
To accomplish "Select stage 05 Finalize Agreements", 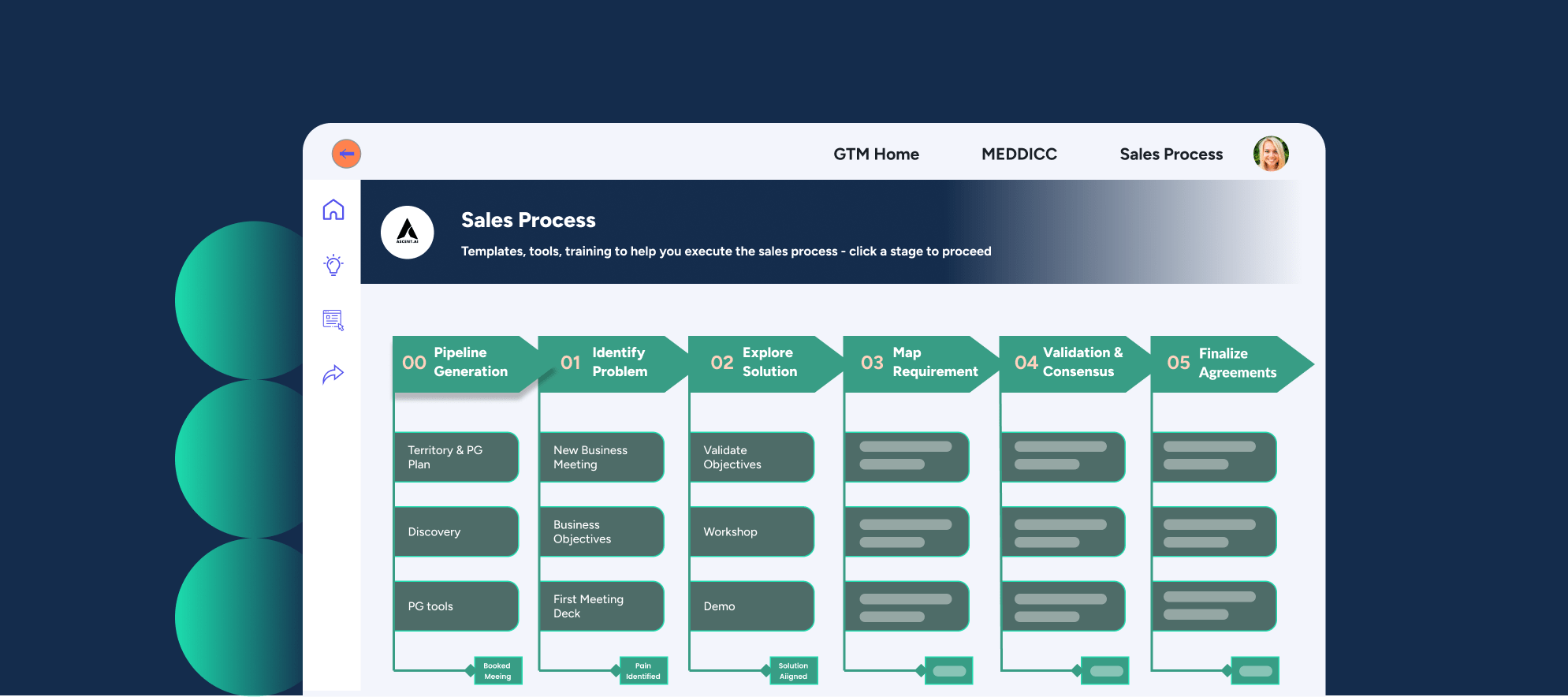I will [1231, 363].
